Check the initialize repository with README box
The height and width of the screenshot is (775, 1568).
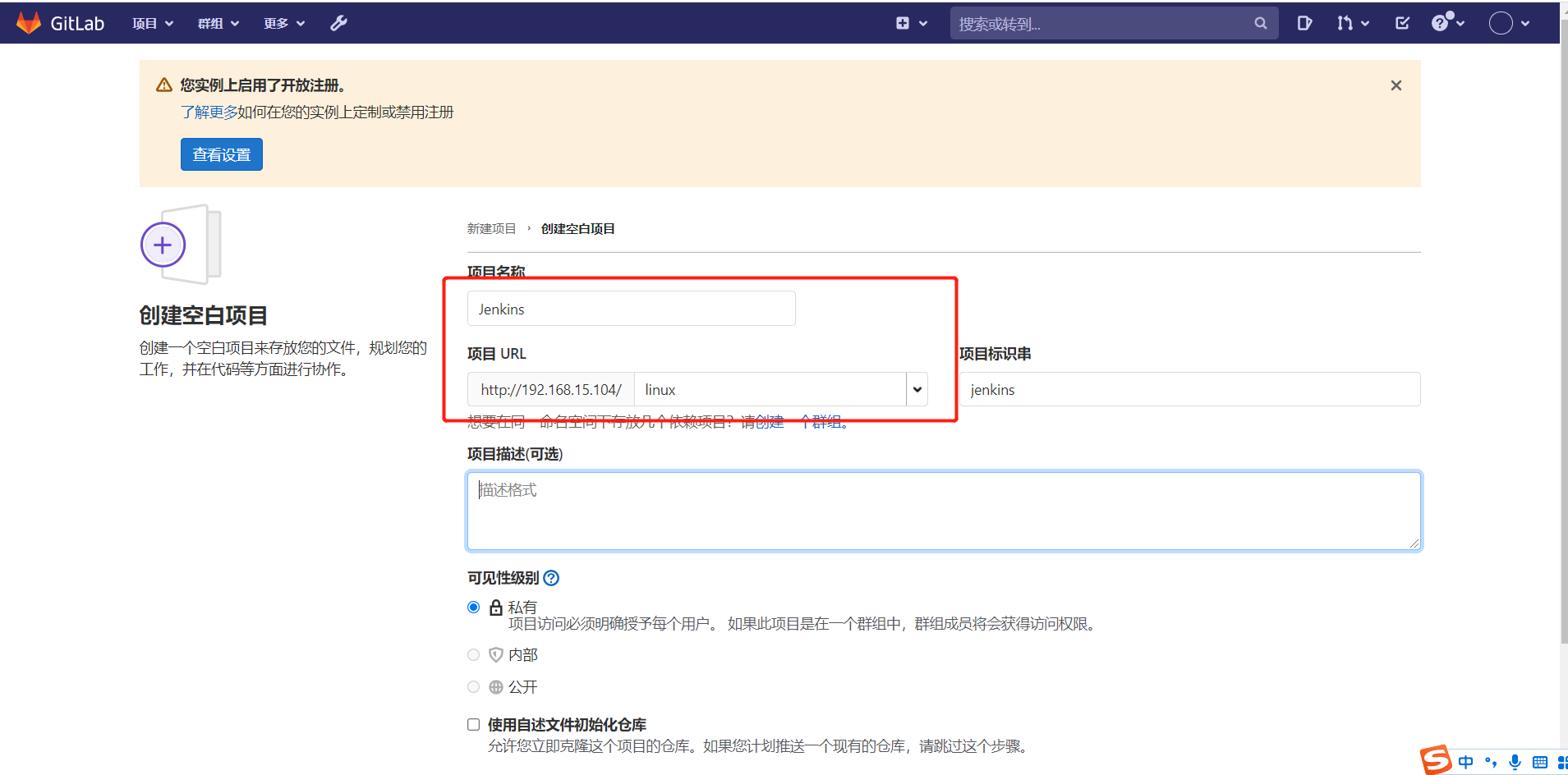tap(473, 724)
